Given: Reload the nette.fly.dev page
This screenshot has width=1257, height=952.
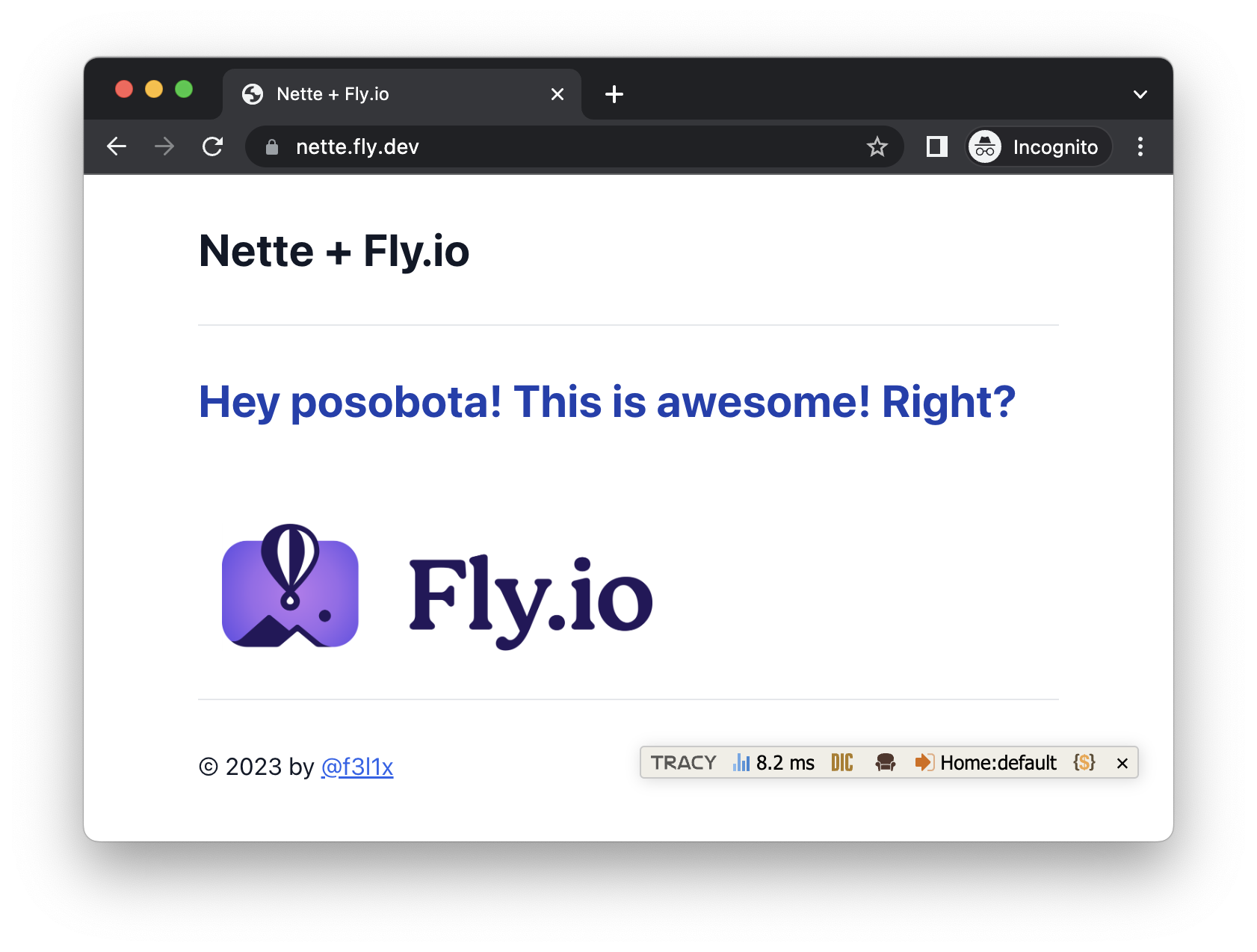Looking at the screenshot, I should 213,146.
